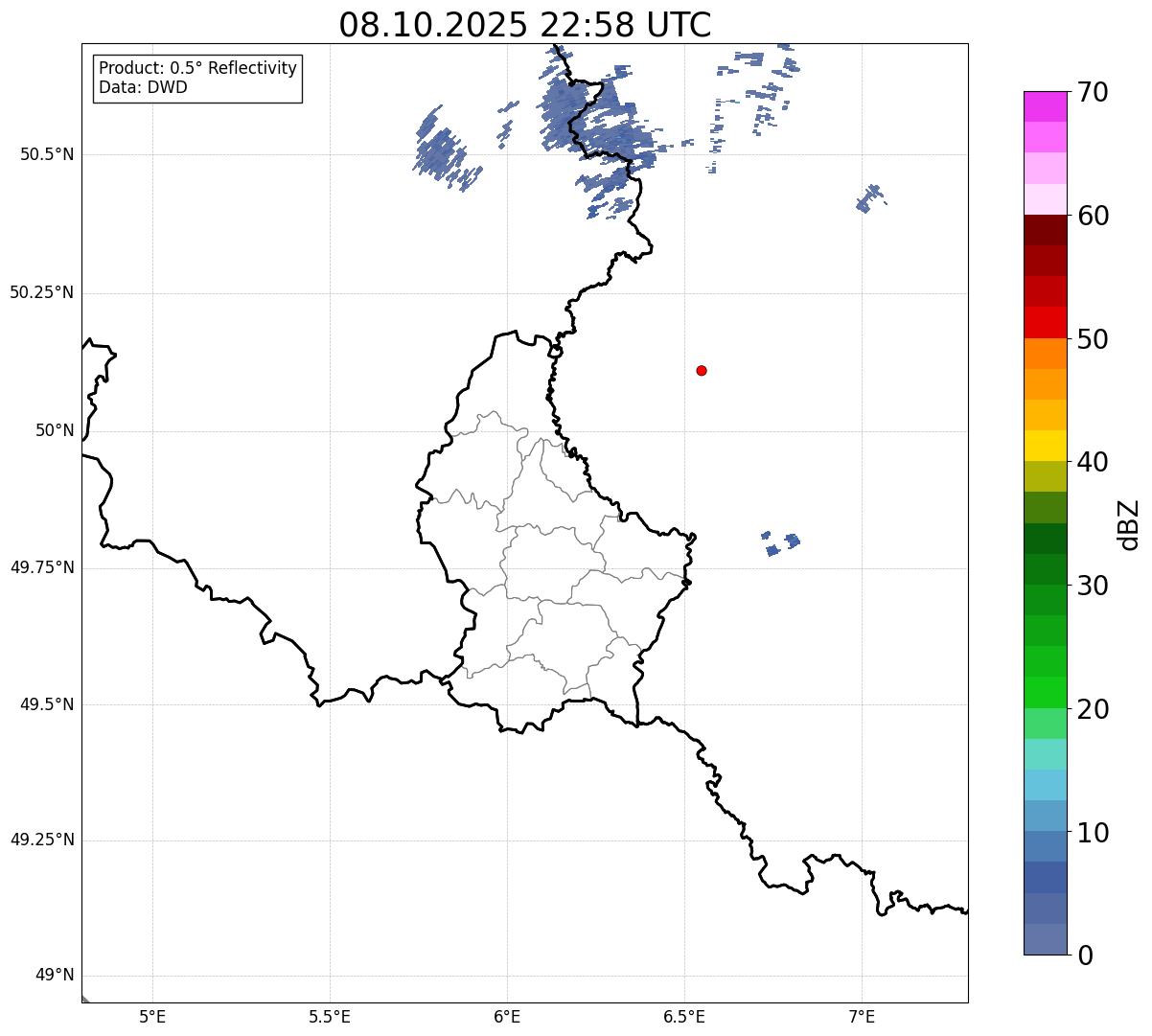The width and height of the screenshot is (1152, 1036).
Task: Click the plot title 08.10.2025 22:58 UTC
Action: coord(525,25)
